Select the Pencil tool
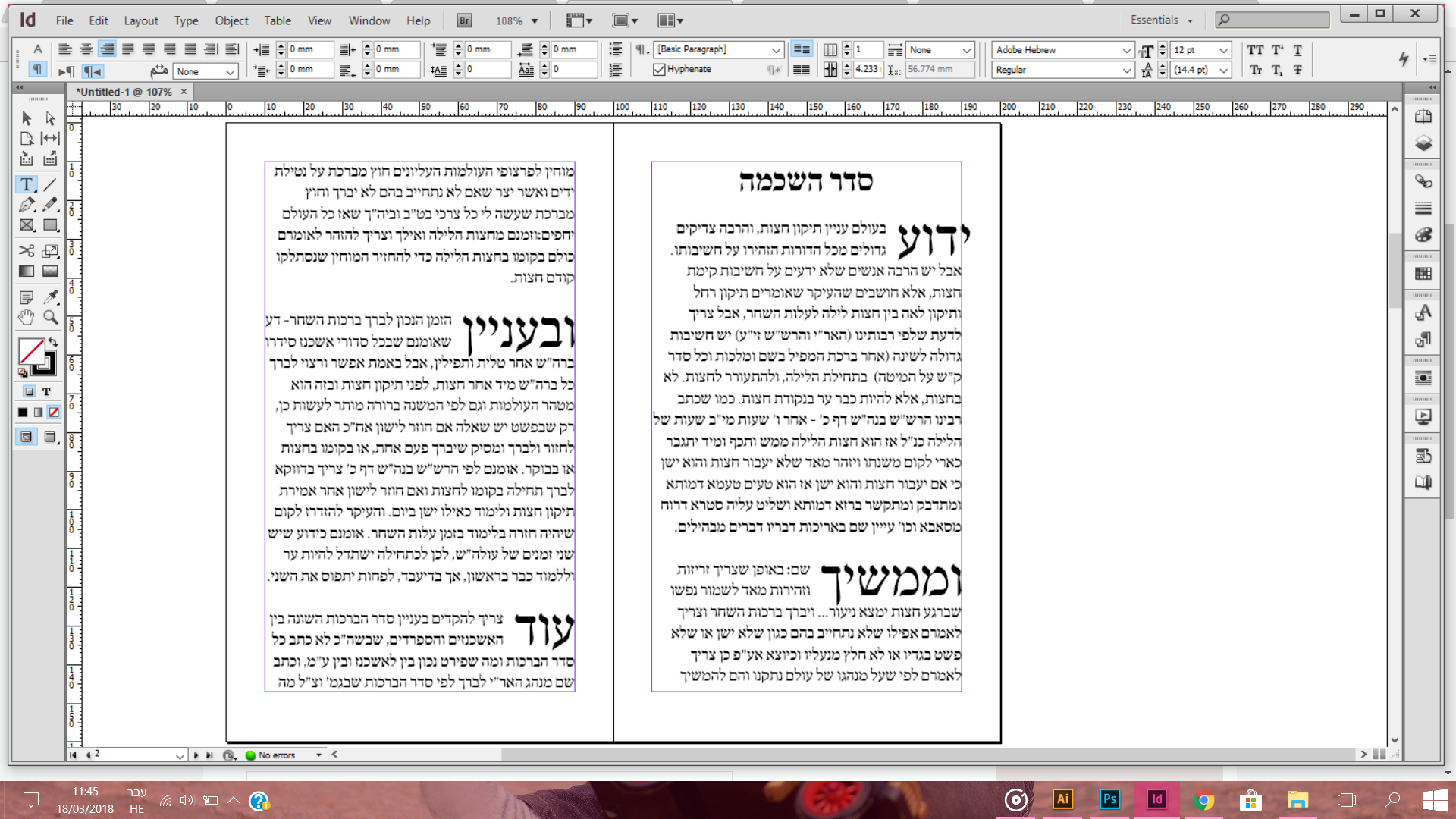1456x819 pixels. pyautogui.click(x=50, y=205)
